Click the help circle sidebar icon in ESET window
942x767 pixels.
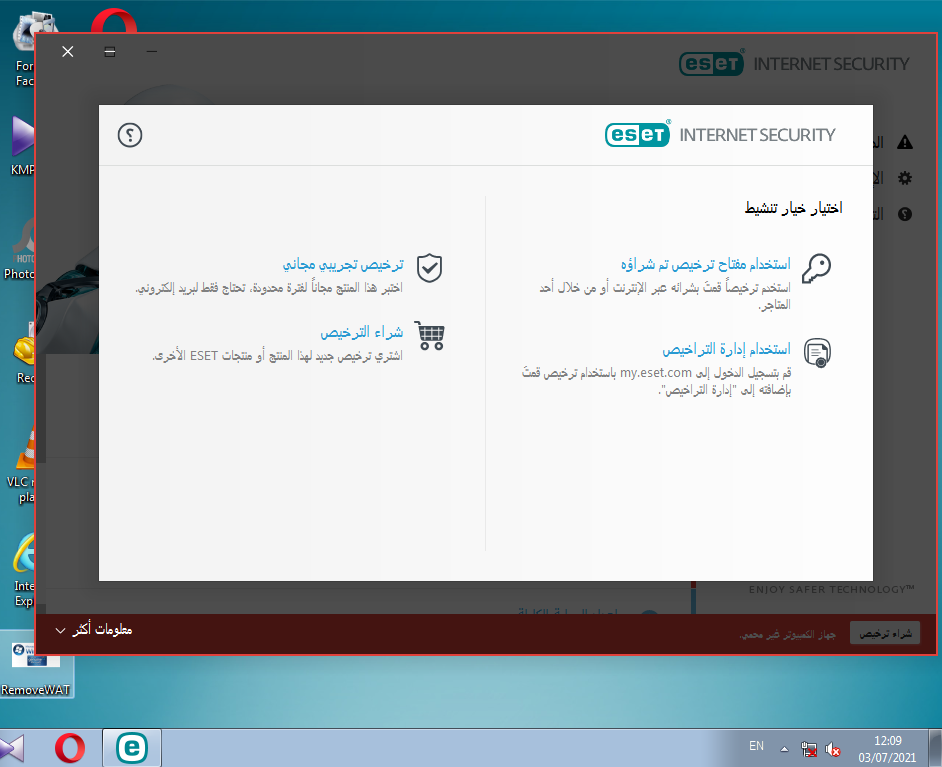click(x=905, y=214)
